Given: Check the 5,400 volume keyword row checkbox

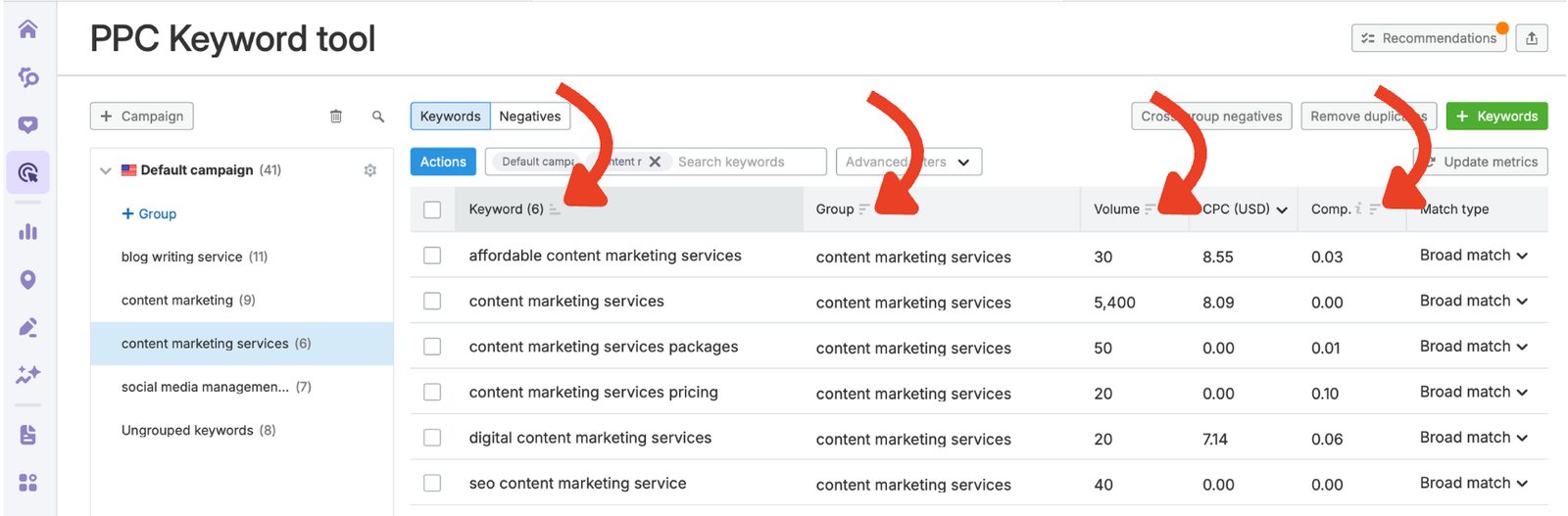Looking at the screenshot, I should pos(432,302).
